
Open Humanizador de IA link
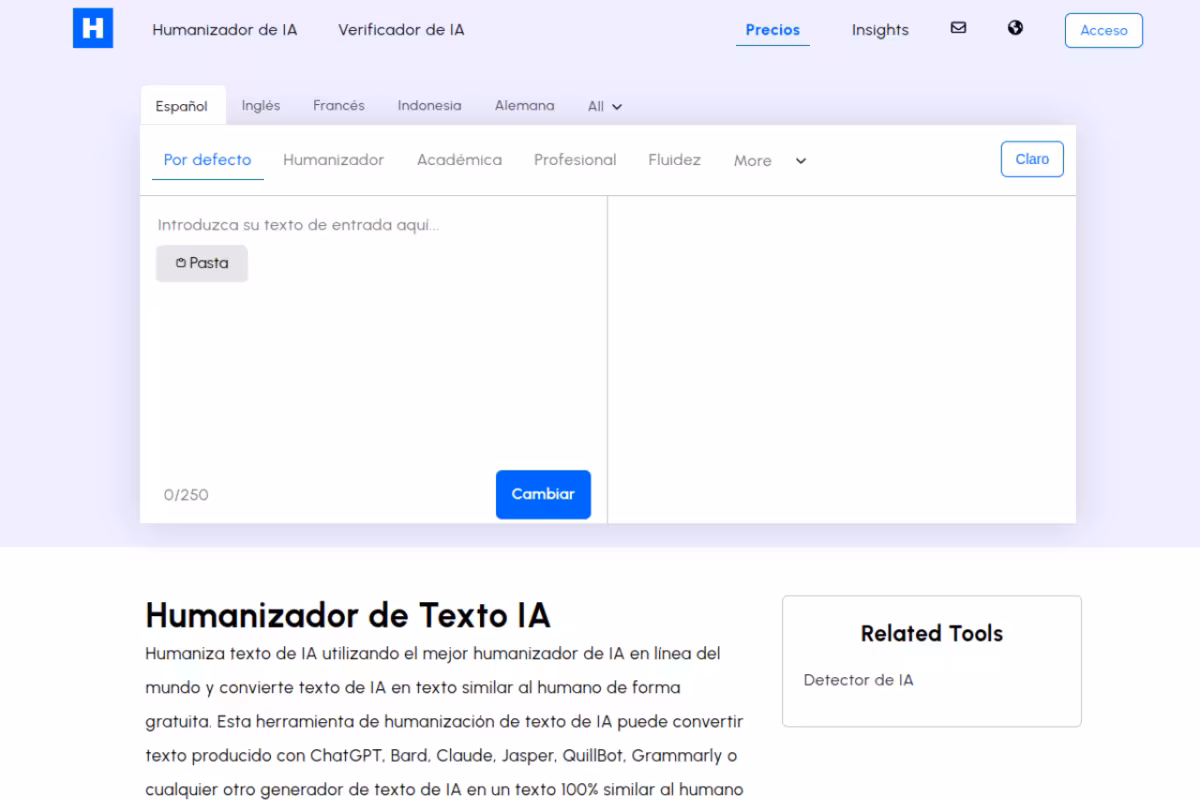click(x=225, y=30)
